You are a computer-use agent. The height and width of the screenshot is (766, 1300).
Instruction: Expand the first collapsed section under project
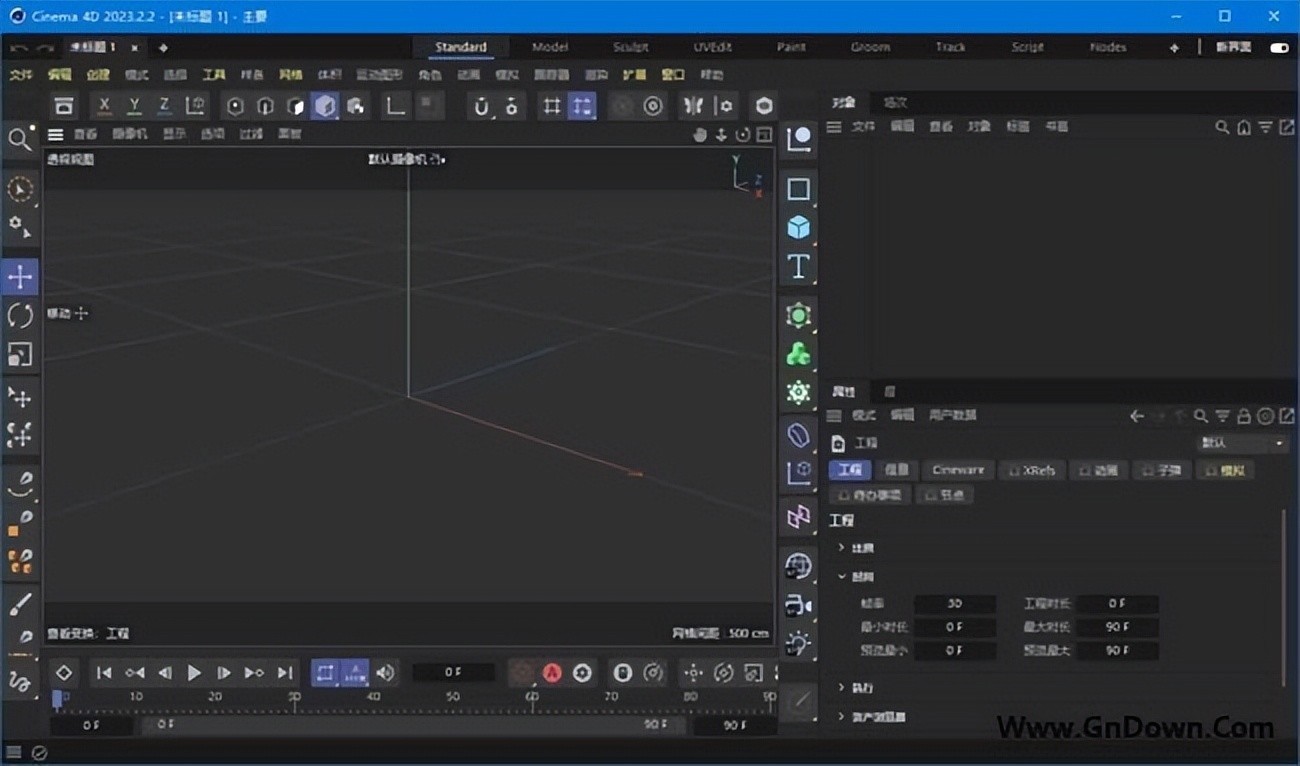pos(841,548)
